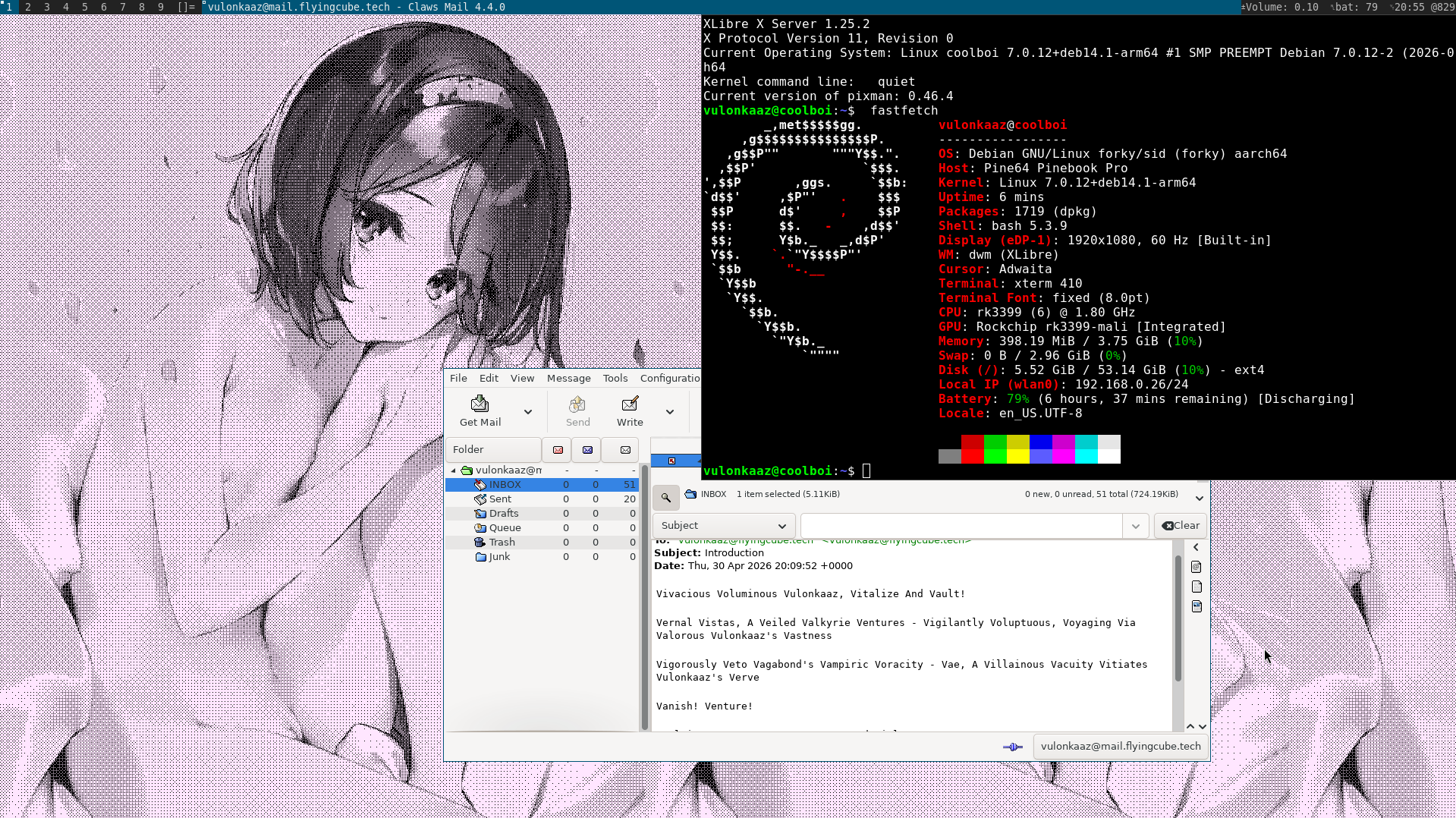Click the battery indicator in status bar
The image size is (1456, 818).
click(1355, 7)
